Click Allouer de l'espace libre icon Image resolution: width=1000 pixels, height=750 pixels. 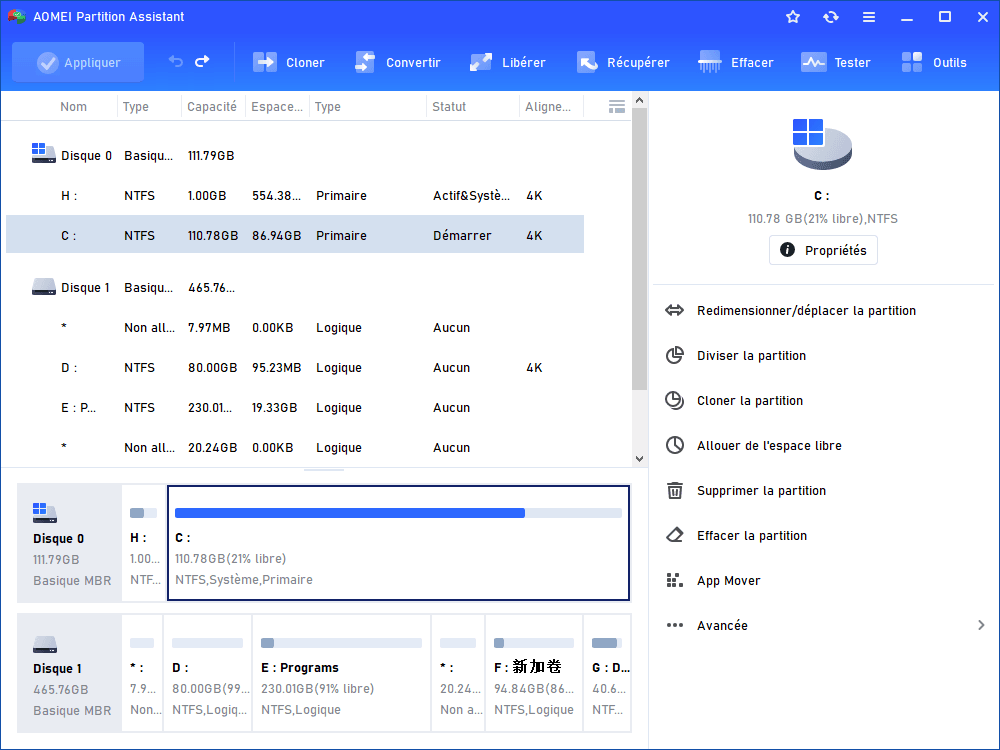pos(675,445)
